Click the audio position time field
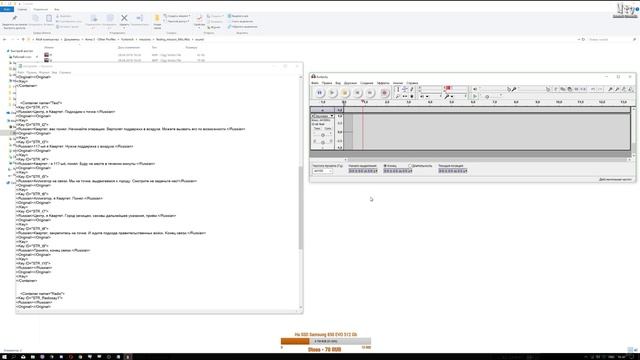640x360 pixels. [453, 171]
